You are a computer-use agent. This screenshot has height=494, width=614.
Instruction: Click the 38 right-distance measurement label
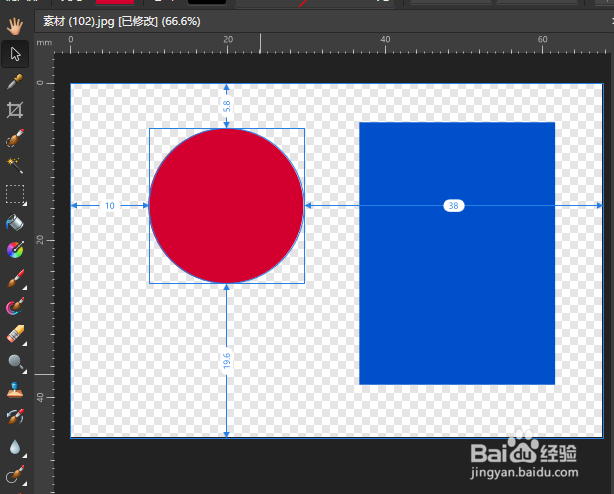[453, 206]
